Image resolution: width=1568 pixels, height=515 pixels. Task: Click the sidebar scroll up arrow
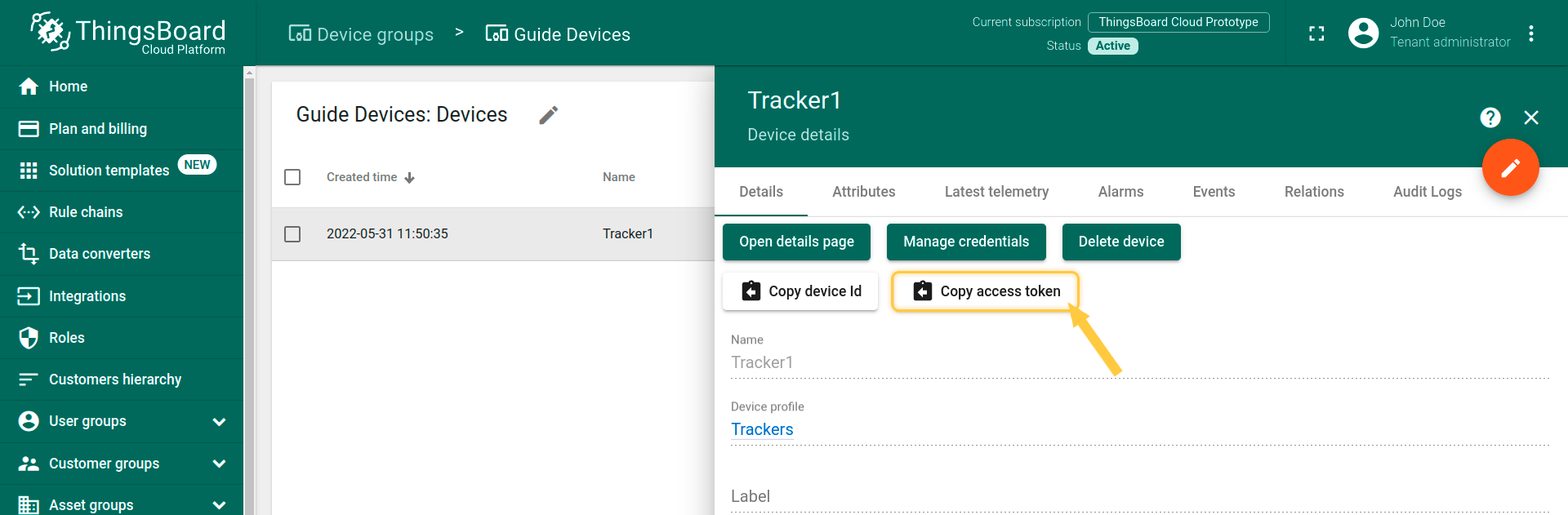coord(250,73)
